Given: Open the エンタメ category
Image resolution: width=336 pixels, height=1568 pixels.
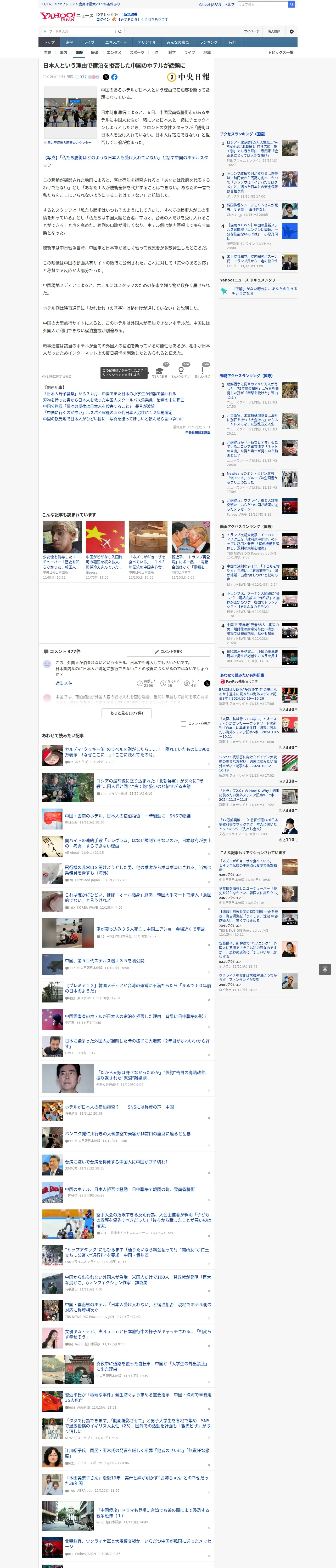Looking at the screenshot, I should (114, 52).
